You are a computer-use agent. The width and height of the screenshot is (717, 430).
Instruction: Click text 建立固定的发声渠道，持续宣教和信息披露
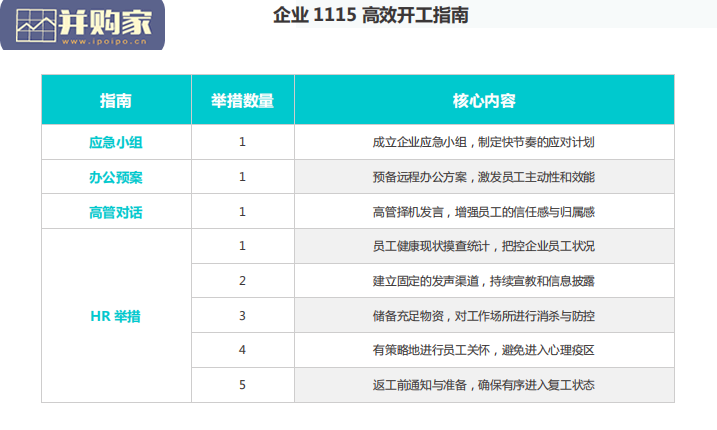pyautogui.click(x=484, y=281)
